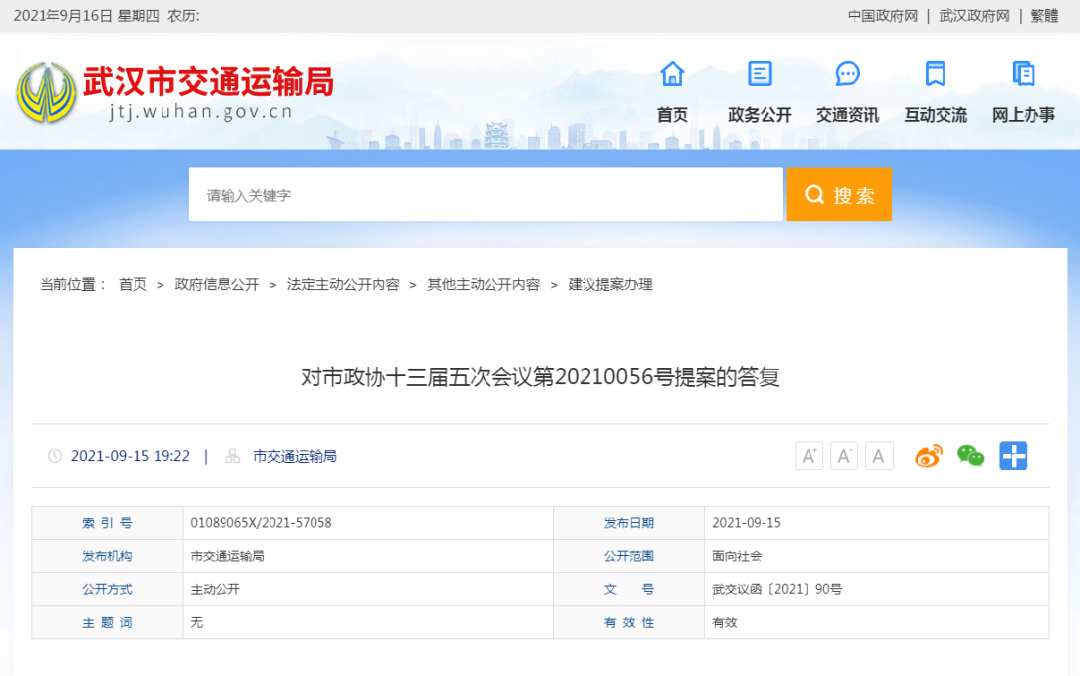This screenshot has height=676, width=1080.
Task: Decrease font size with A- button
Action: 844,456
